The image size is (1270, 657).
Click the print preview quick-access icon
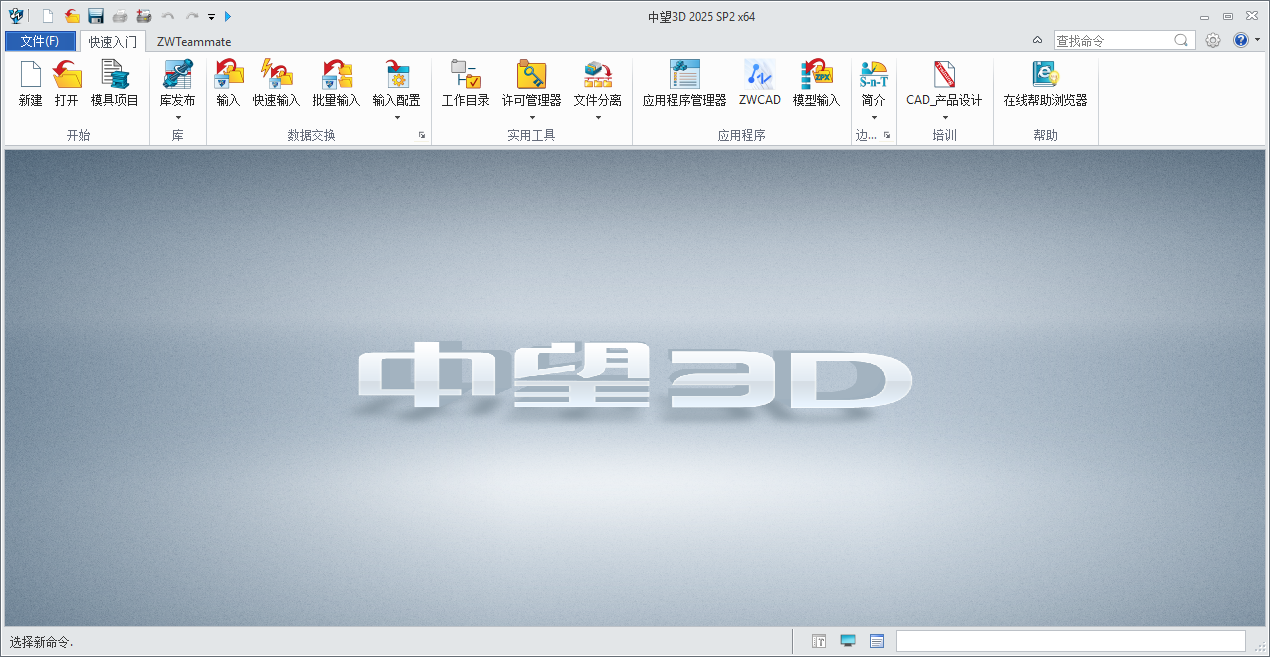point(144,16)
